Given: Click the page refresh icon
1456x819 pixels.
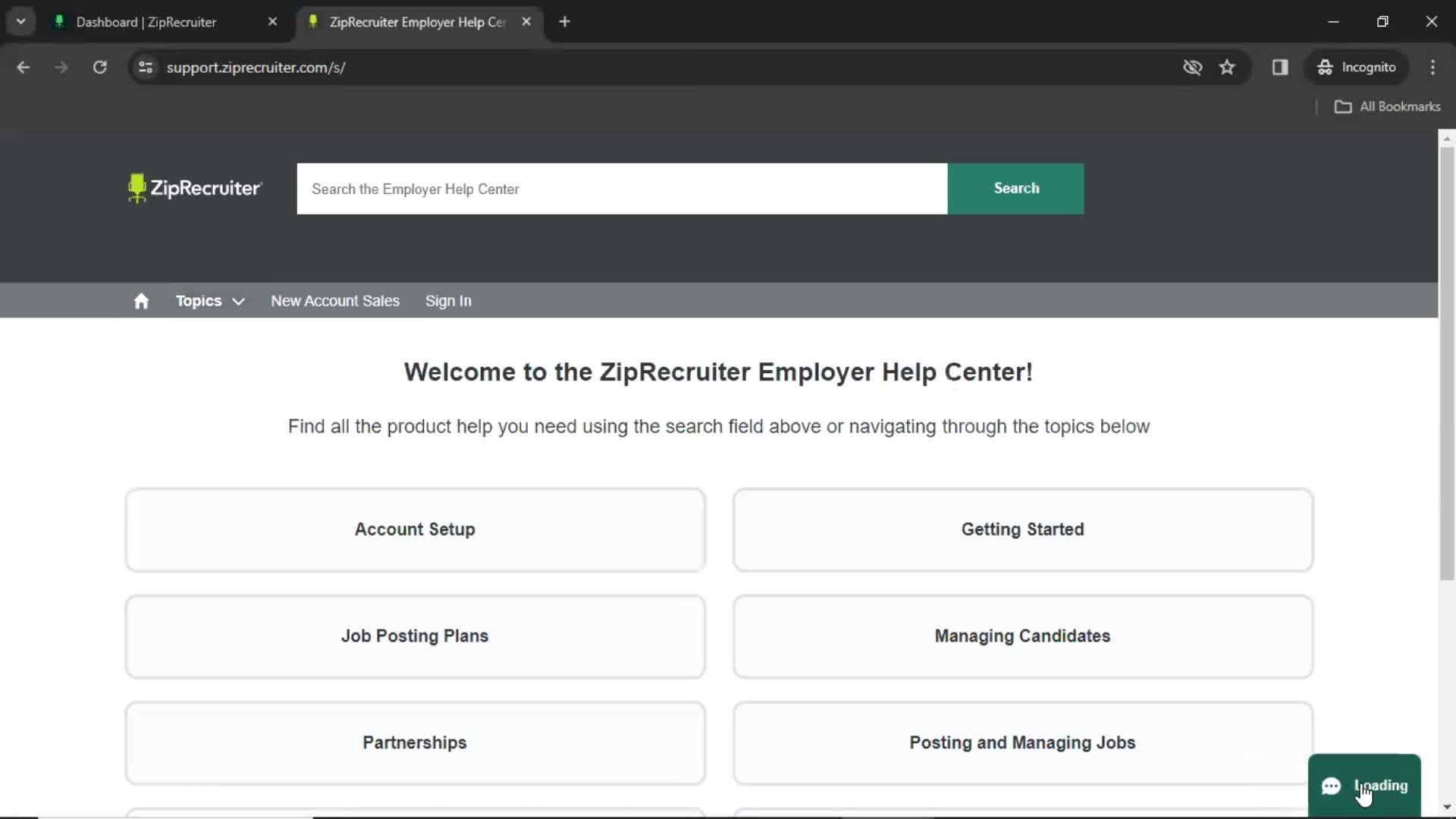Looking at the screenshot, I should 99,67.
